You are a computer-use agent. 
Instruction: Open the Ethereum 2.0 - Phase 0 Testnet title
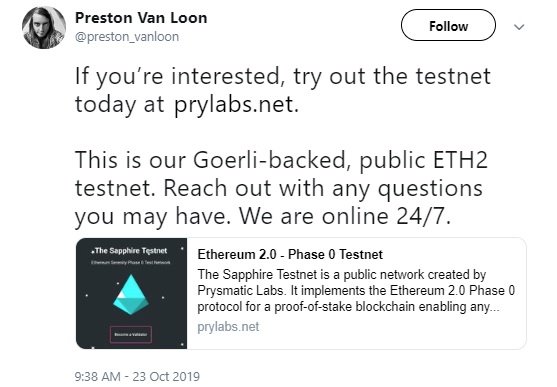point(290,254)
